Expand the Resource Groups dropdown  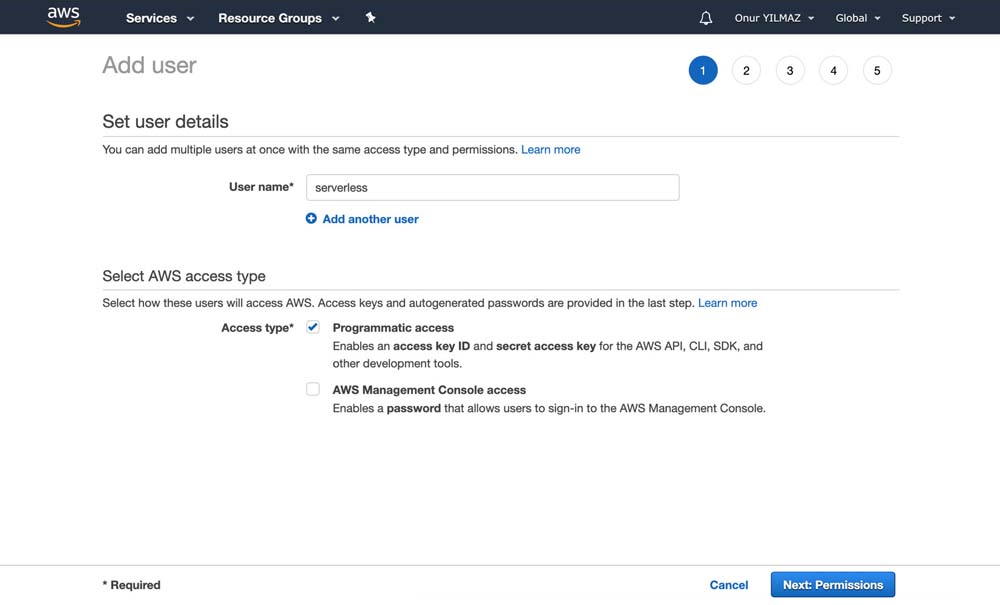[278, 18]
